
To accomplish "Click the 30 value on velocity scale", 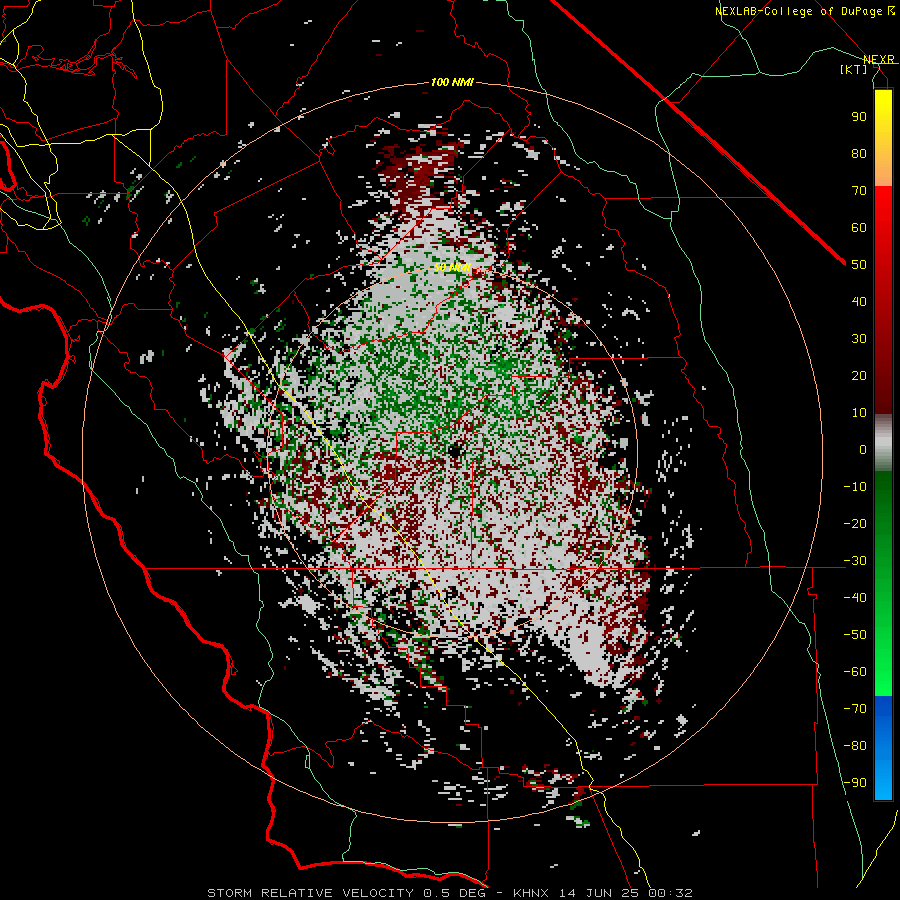I will 859,339.
